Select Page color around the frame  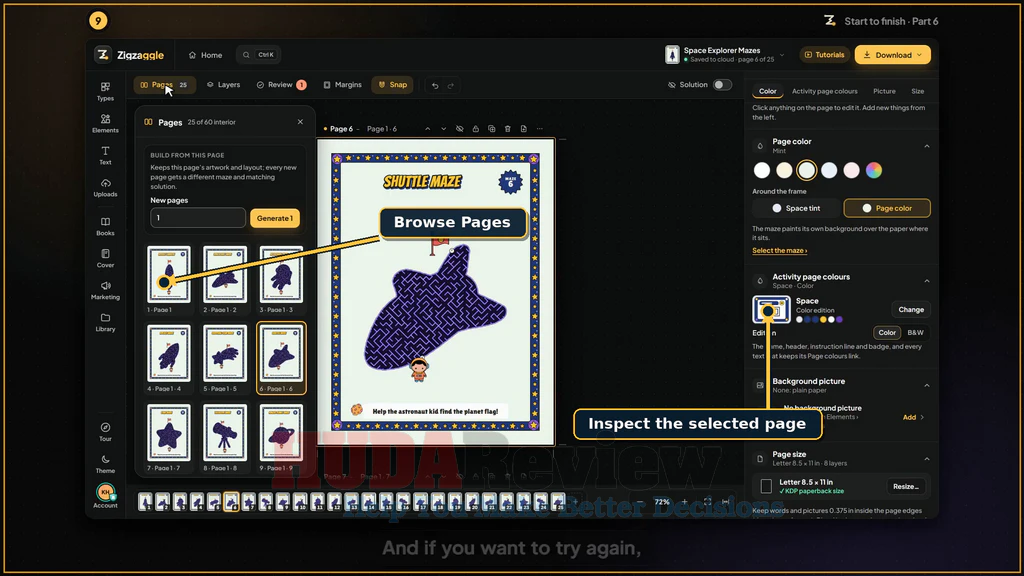(x=887, y=208)
